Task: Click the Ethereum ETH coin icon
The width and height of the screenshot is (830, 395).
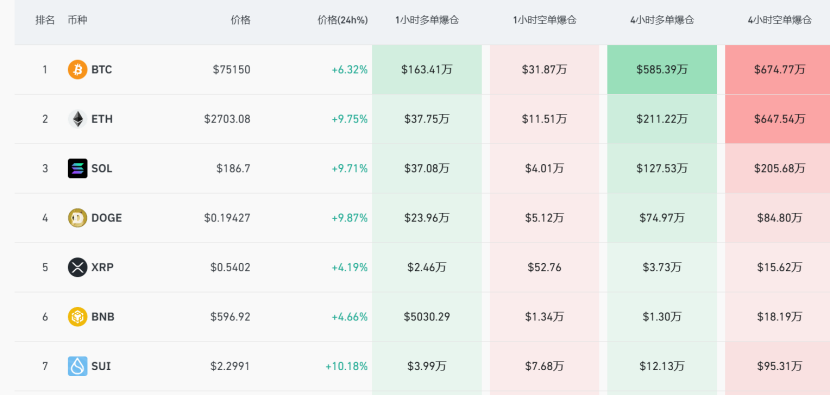Action: tap(77, 119)
